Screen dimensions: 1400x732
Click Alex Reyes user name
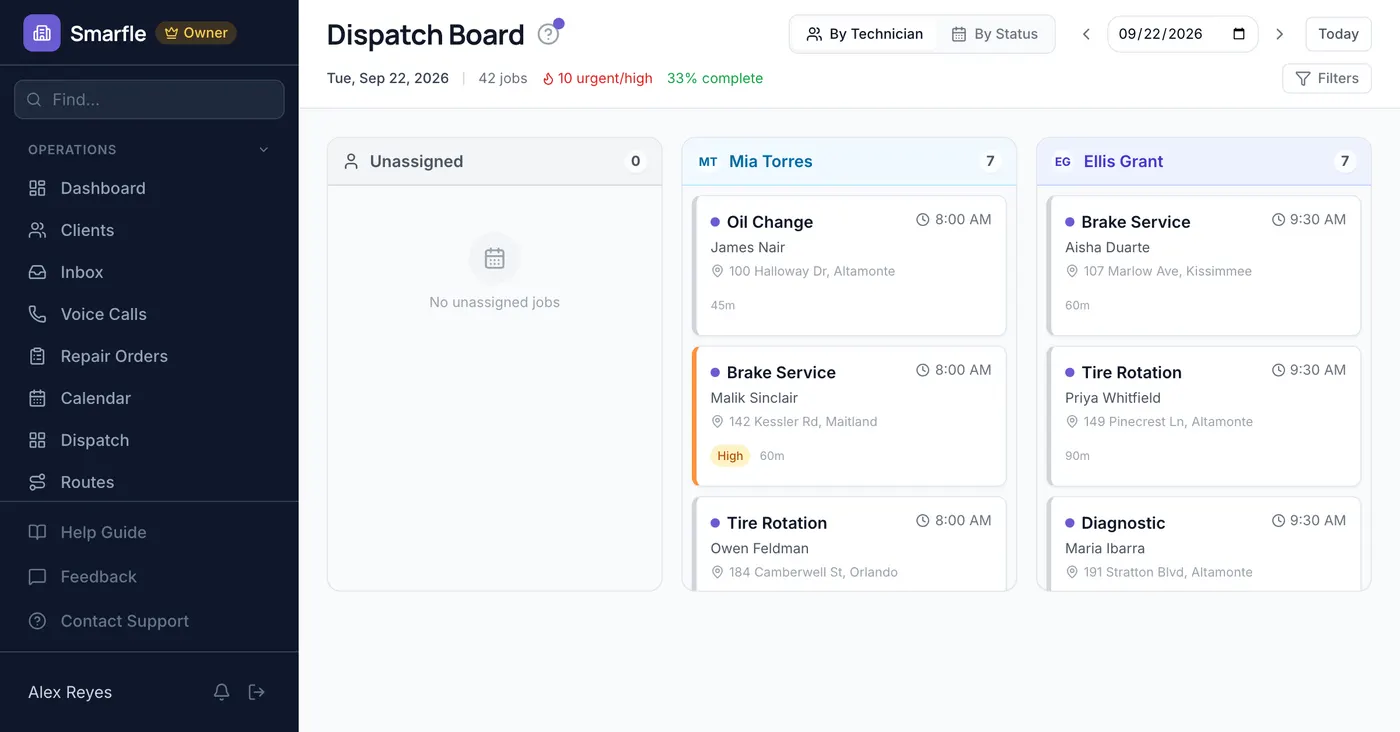point(70,692)
